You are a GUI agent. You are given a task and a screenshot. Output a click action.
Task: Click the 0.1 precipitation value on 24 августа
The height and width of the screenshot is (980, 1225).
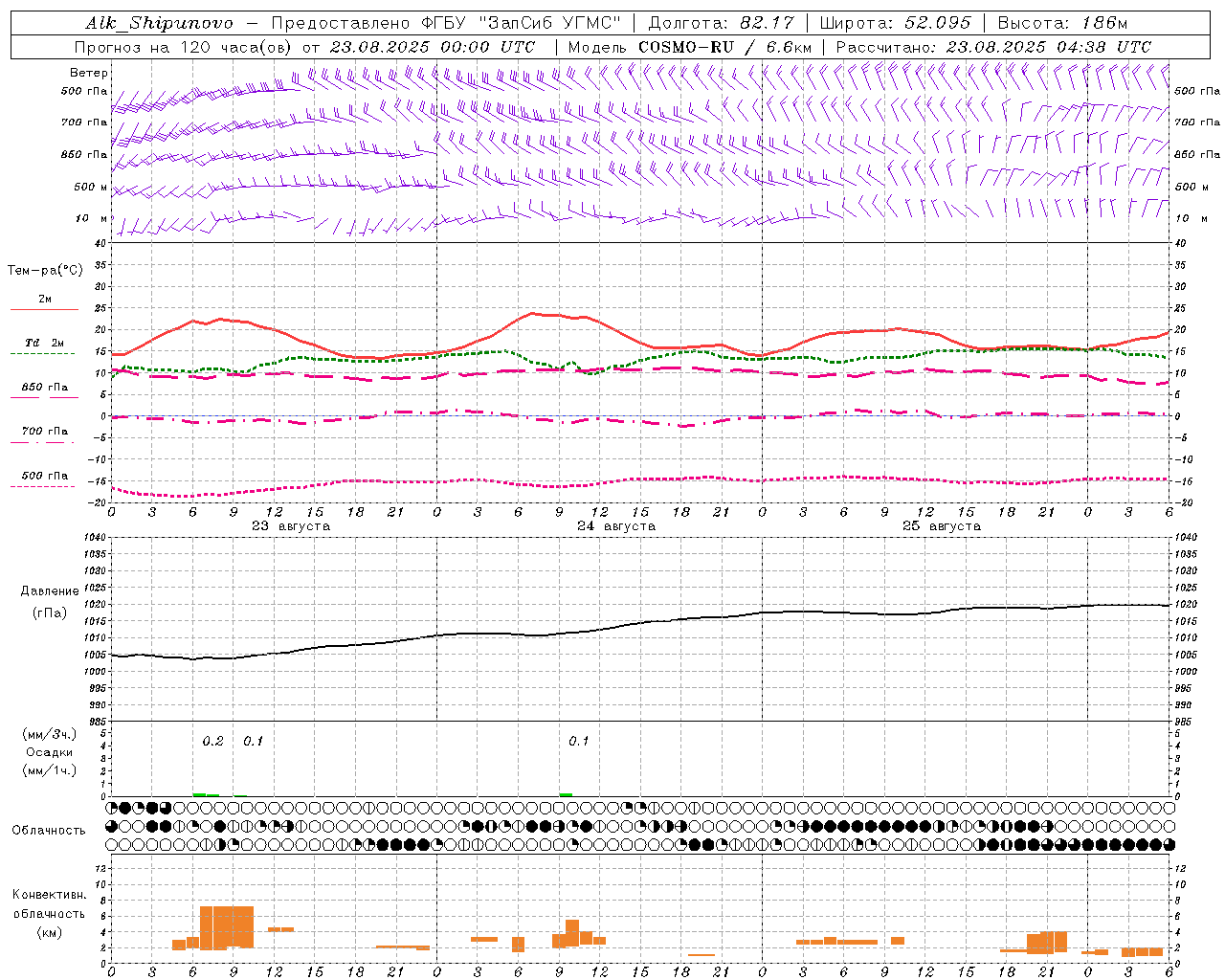click(x=578, y=742)
